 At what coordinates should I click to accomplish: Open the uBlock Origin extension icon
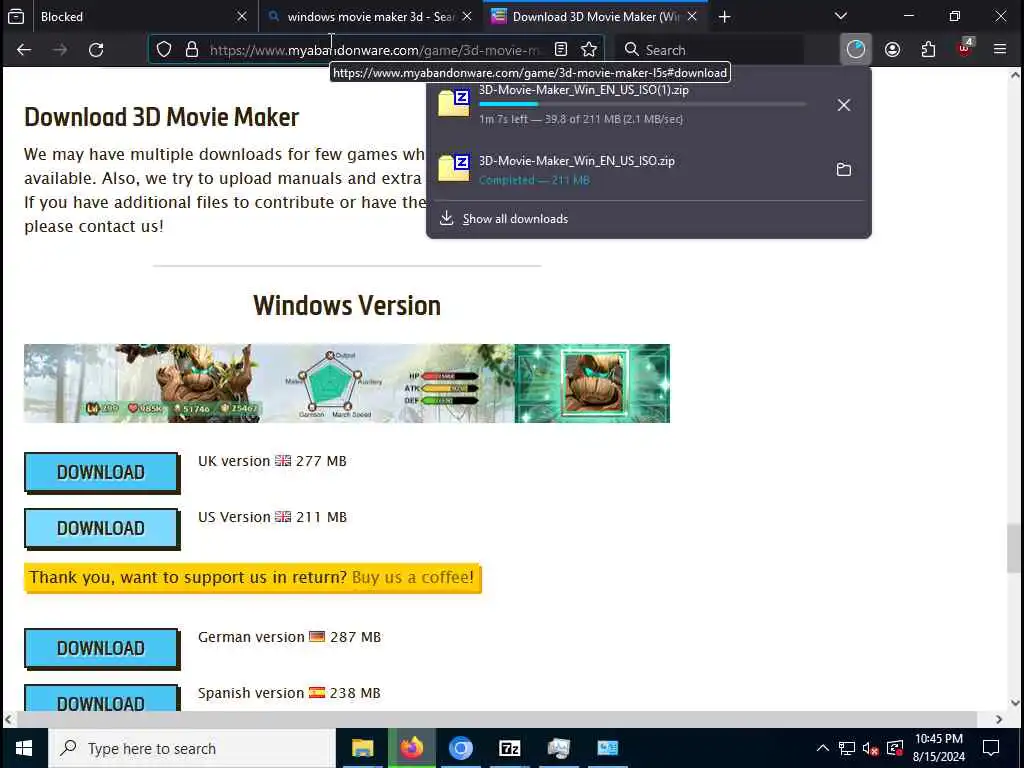(965, 48)
